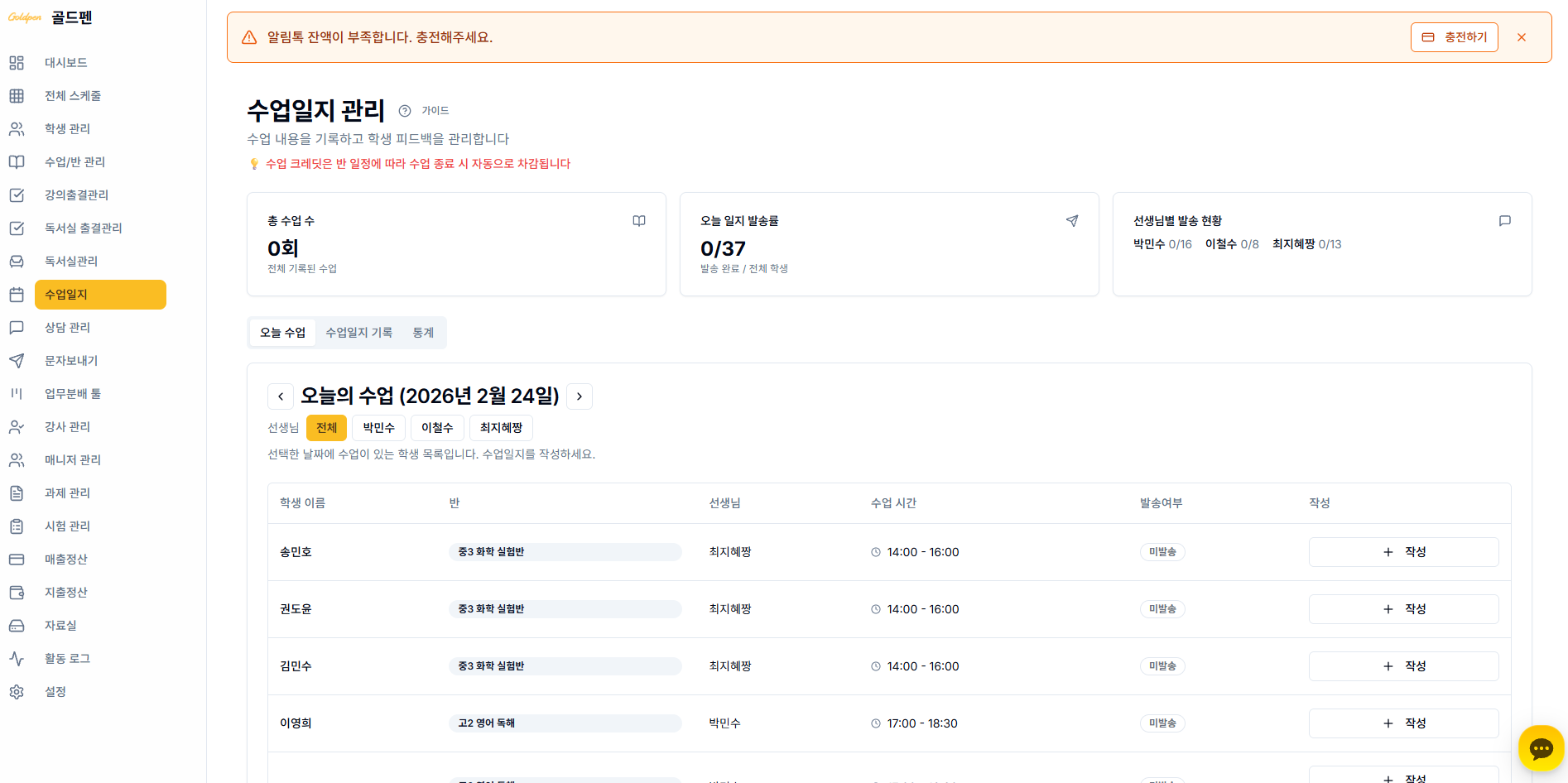Click the 문자보내기 paper plane icon
The height and width of the screenshot is (783, 1568).
[x=17, y=361]
